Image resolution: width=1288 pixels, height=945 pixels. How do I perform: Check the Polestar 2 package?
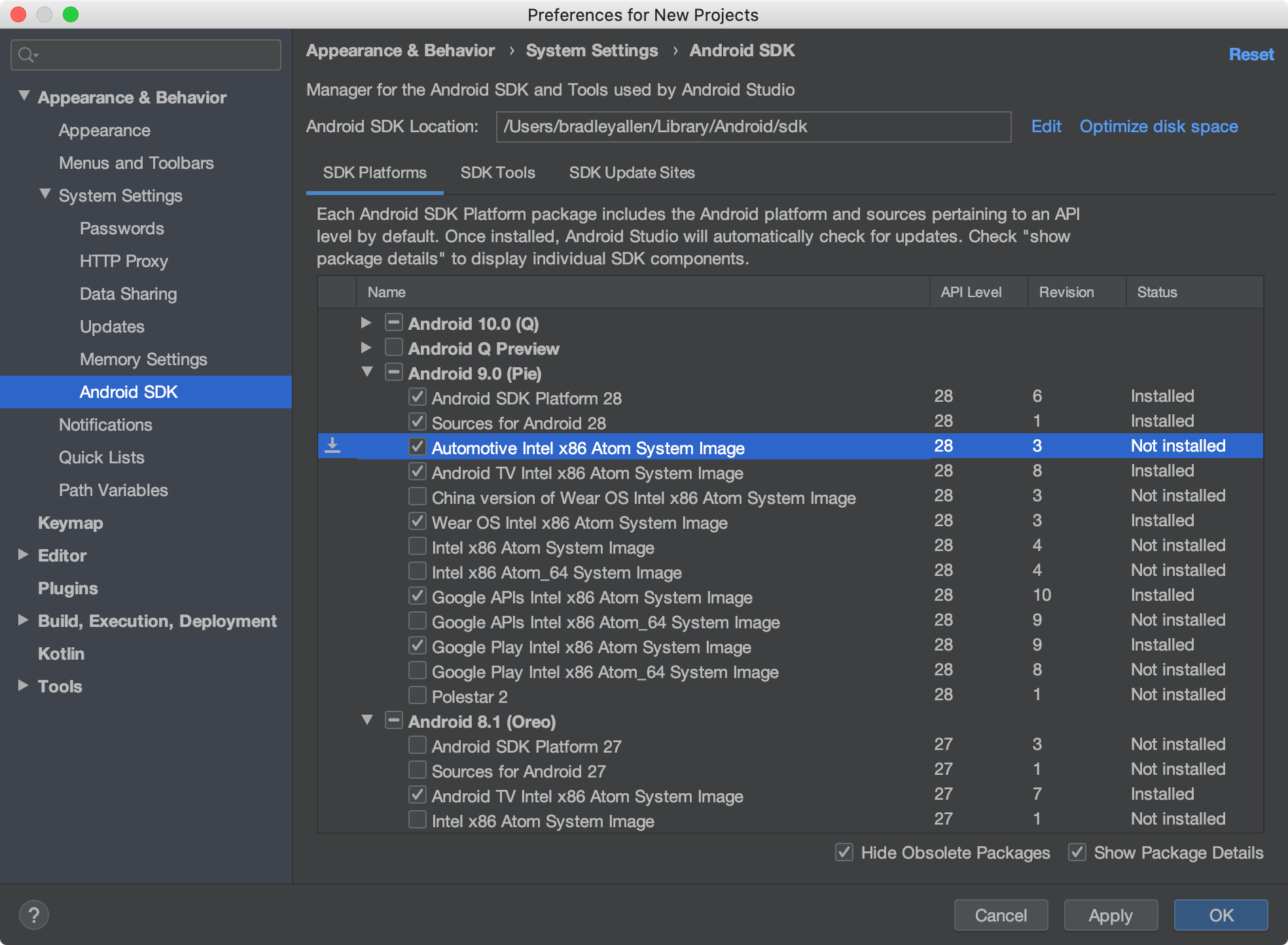click(417, 694)
